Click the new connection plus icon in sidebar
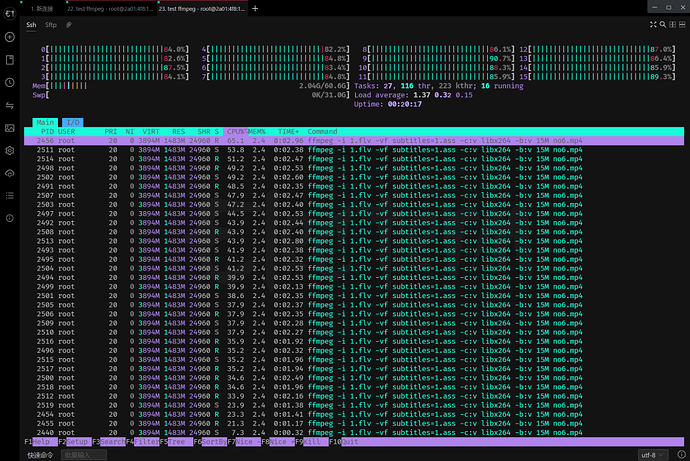The image size is (690, 461). click(10, 37)
